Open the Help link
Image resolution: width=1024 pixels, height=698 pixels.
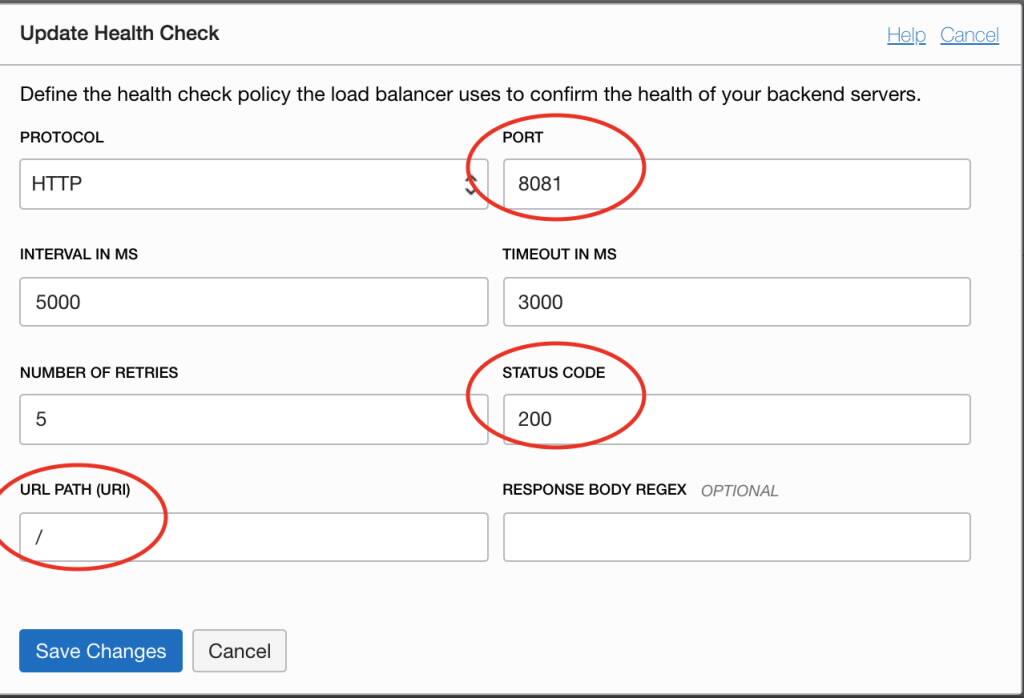906,34
